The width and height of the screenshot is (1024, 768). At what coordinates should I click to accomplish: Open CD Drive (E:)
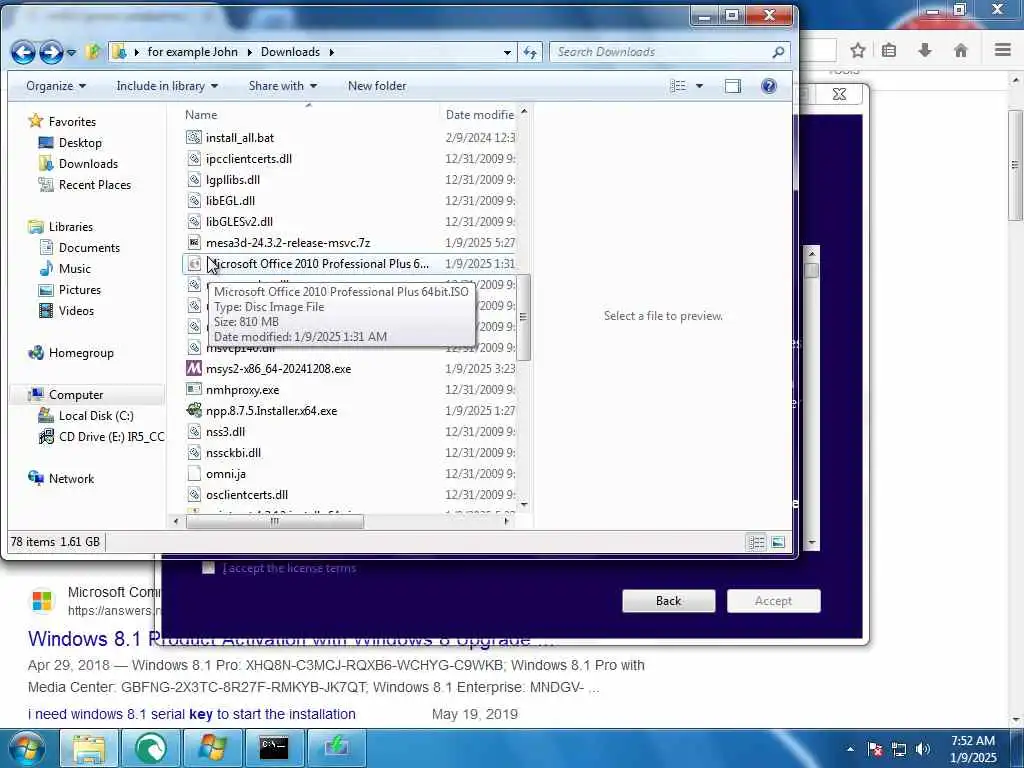pyautogui.click(x=111, y=437)
